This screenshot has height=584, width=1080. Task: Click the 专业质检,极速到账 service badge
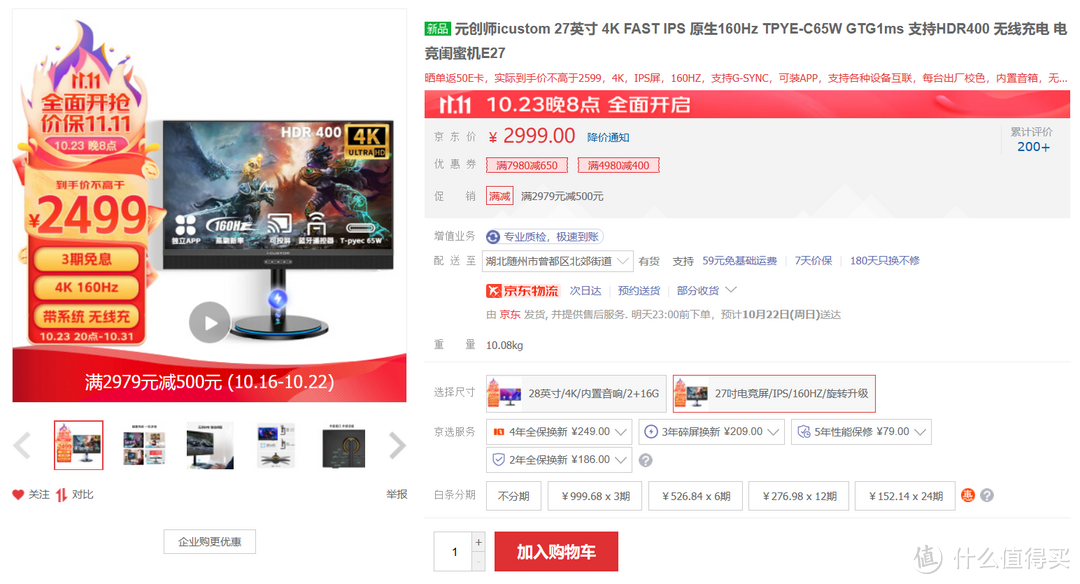(545, 237)
